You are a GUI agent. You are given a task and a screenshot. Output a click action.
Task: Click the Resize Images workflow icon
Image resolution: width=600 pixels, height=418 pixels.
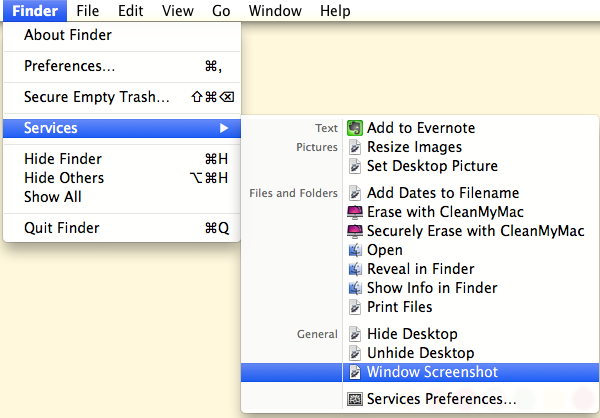(355, 147)
